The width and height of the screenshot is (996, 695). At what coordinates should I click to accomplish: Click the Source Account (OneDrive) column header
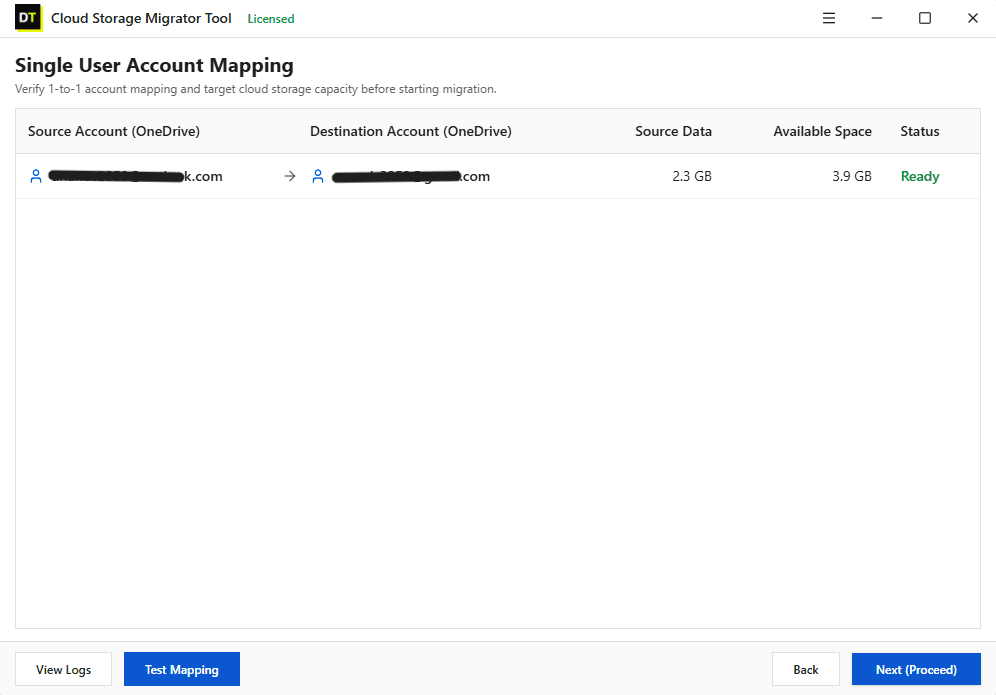114,132
